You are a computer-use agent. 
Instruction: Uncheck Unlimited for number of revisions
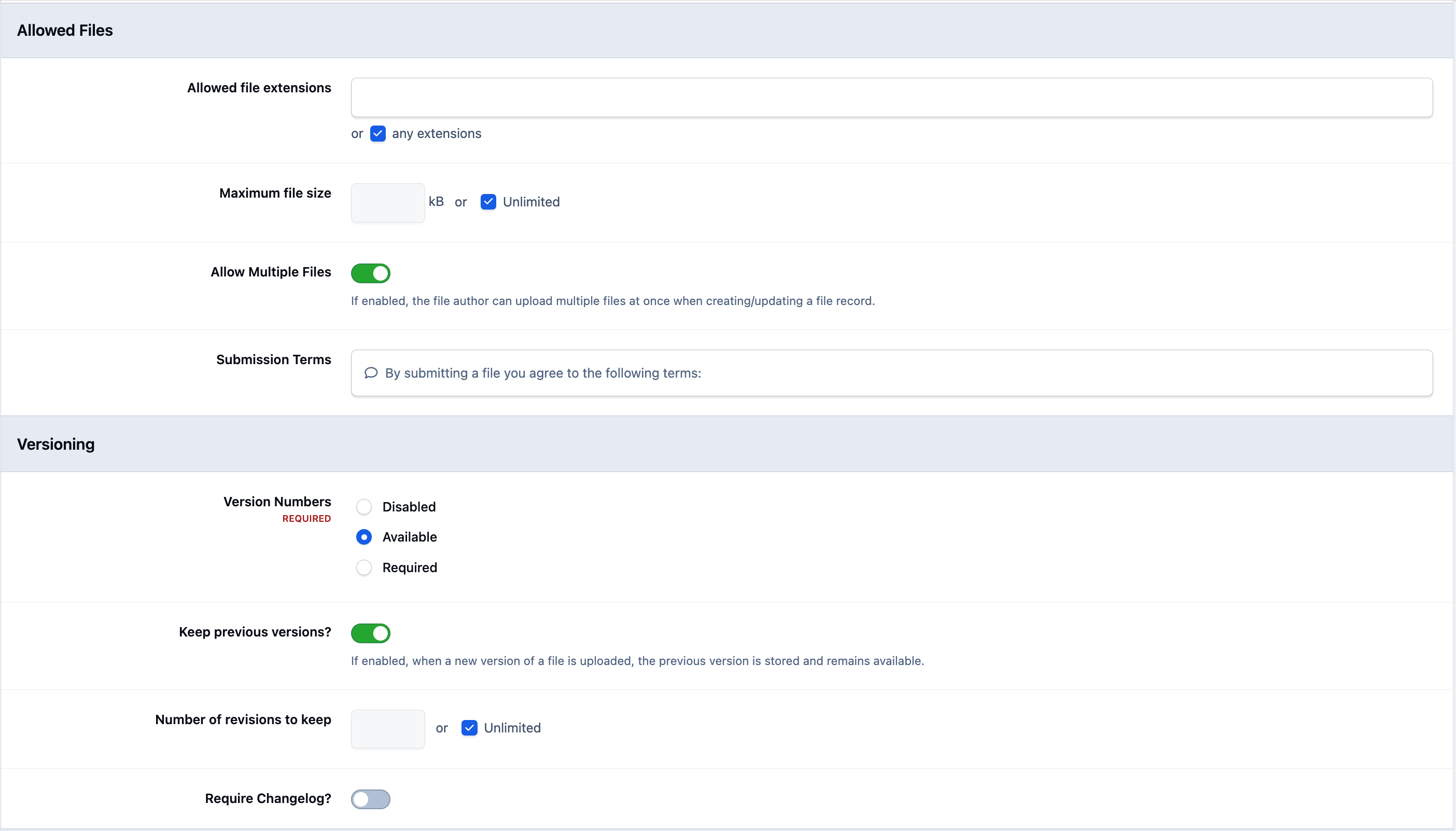(469, 728)
